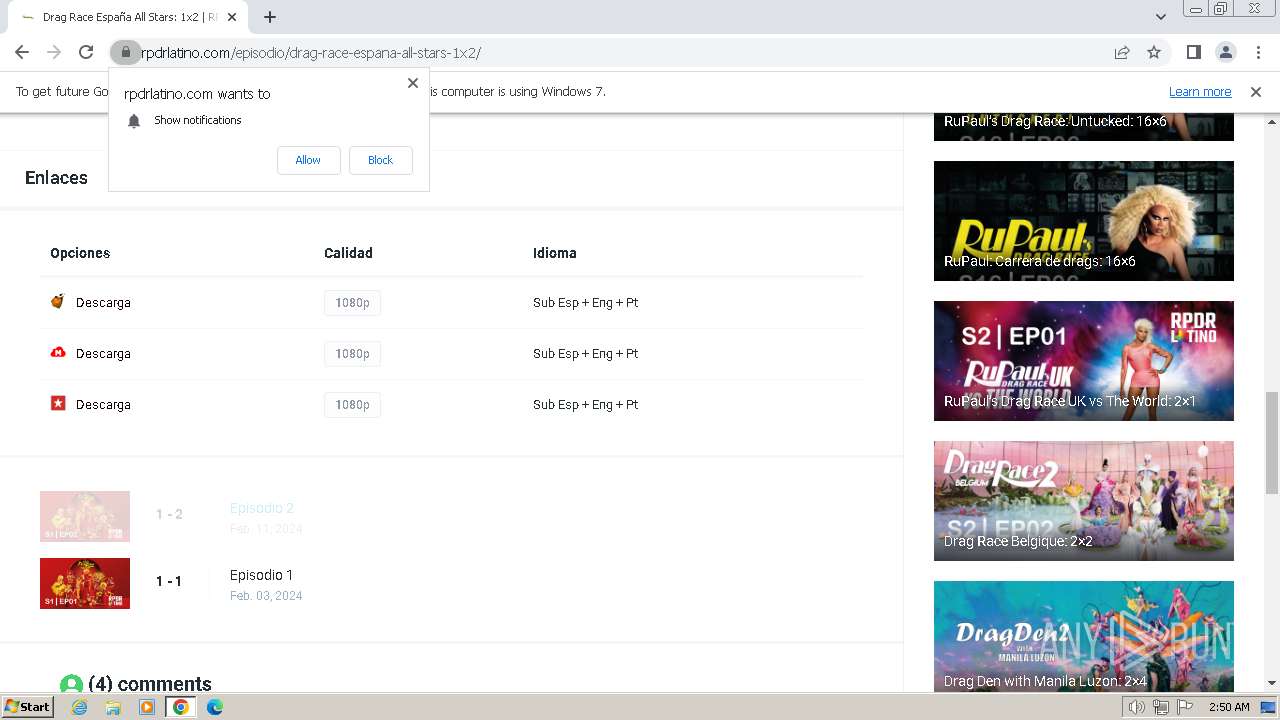Open Episodio 1 link
This screenshot has width=1280, height=720.
[261, 575]
